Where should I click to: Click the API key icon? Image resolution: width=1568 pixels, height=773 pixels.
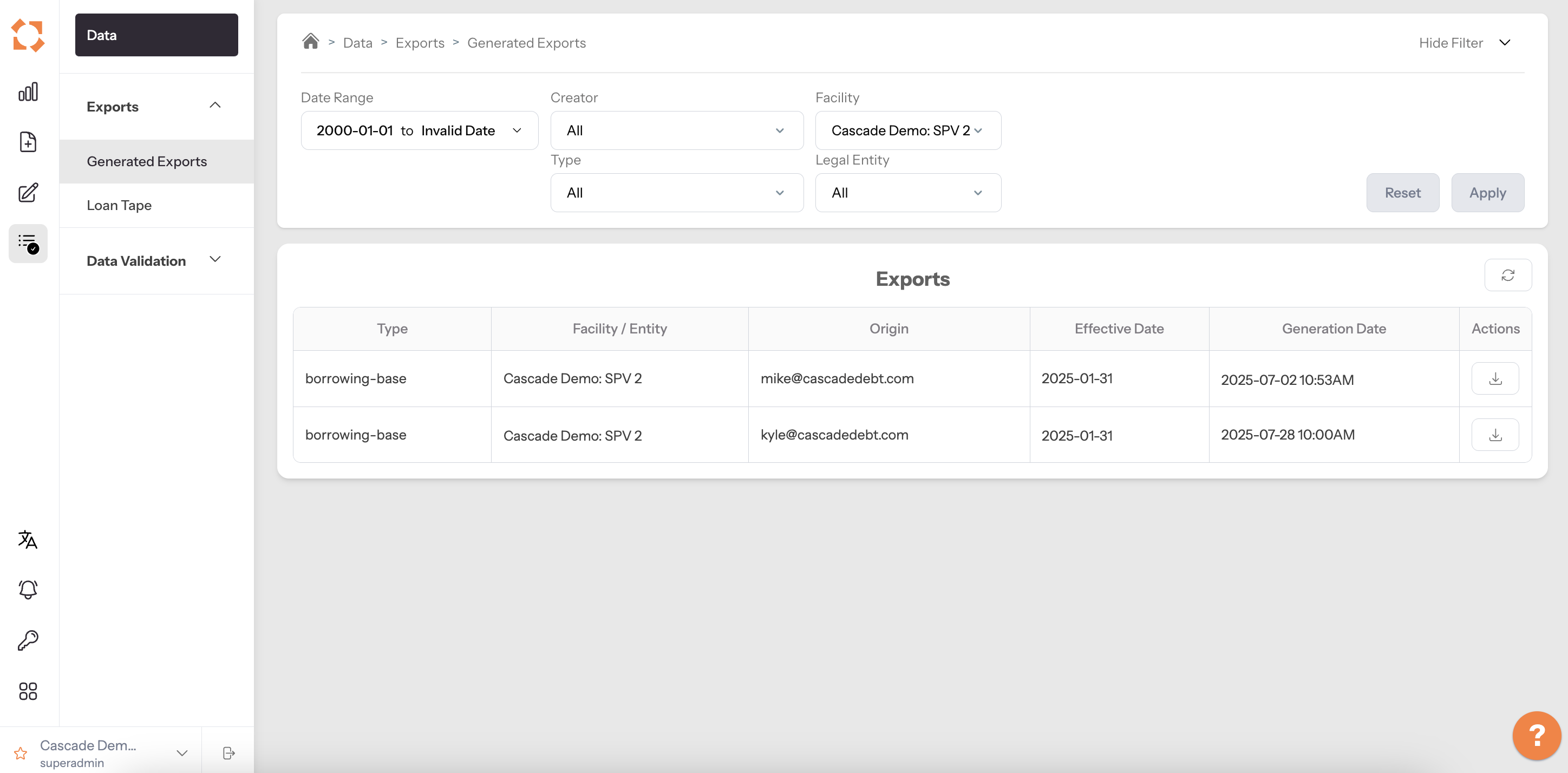coord(28,640)
